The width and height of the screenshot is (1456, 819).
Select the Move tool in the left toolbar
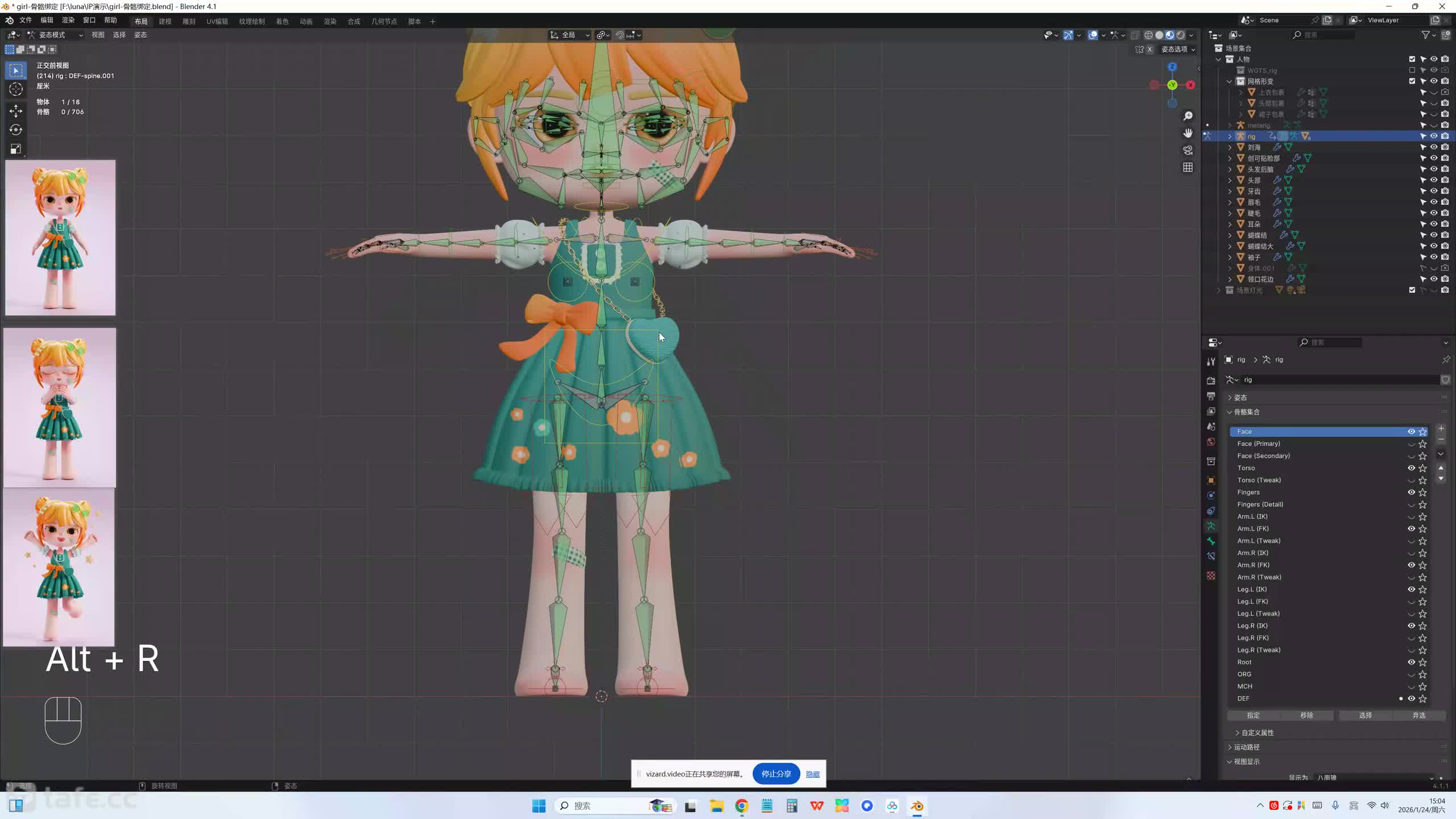pyautogui.click(x=16, y=110)
